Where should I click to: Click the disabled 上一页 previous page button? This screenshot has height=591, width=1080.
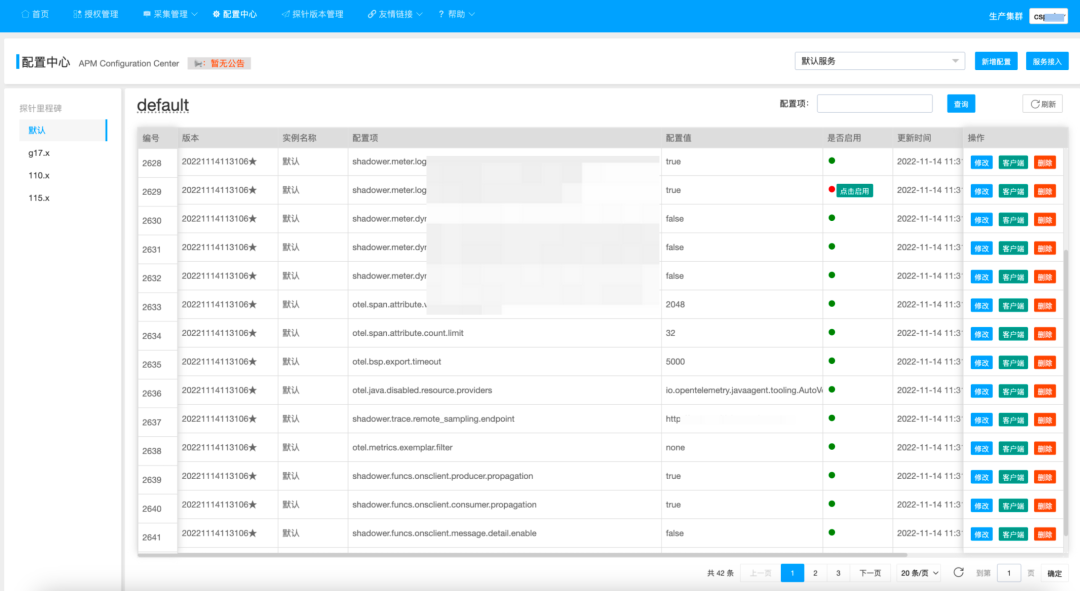coord(760,573)
